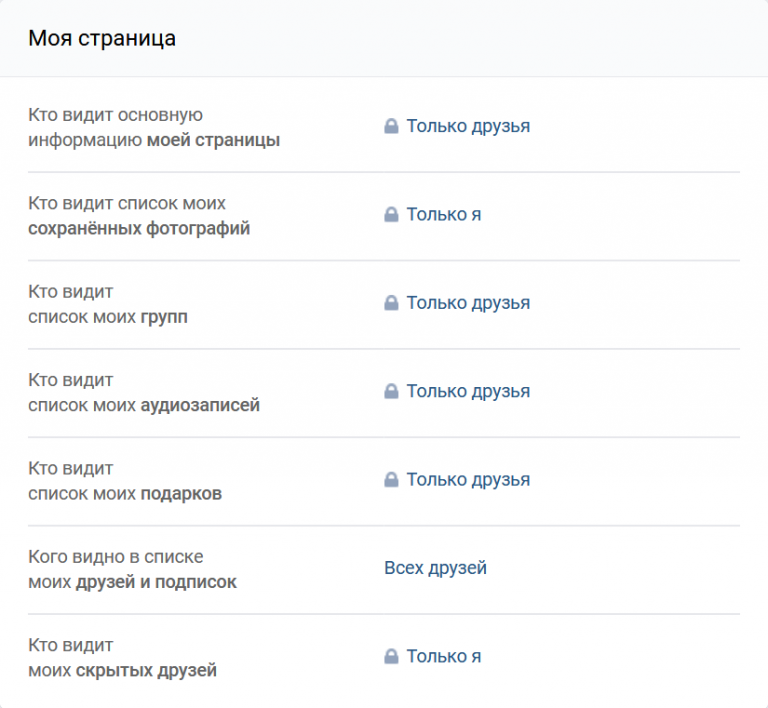The width and height of the screenshot is (768, 708).
Task: Select label 'список моих аудиозаписей'
Action: (x=144, y=405)
